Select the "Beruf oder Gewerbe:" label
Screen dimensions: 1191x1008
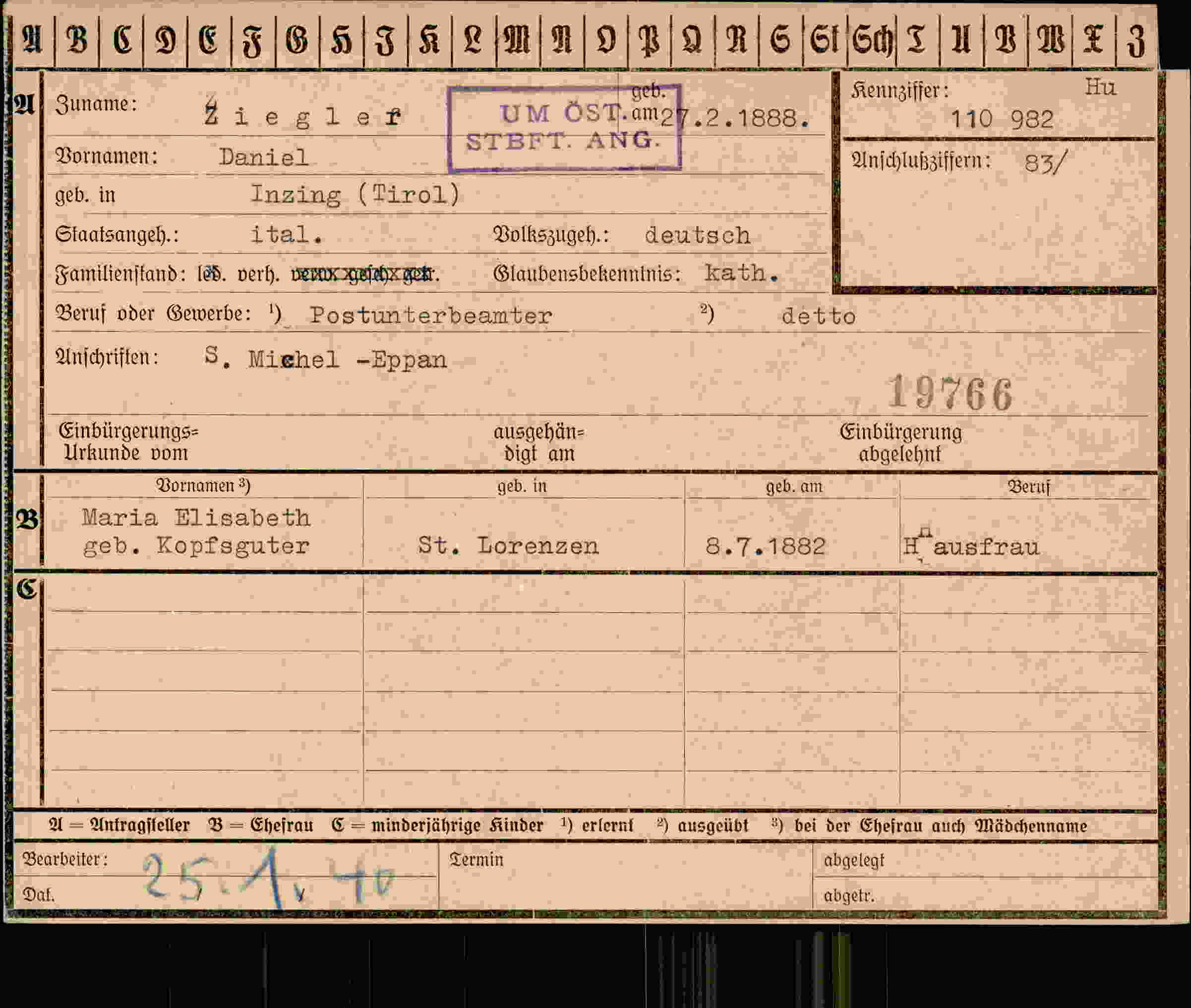[153, 314]
